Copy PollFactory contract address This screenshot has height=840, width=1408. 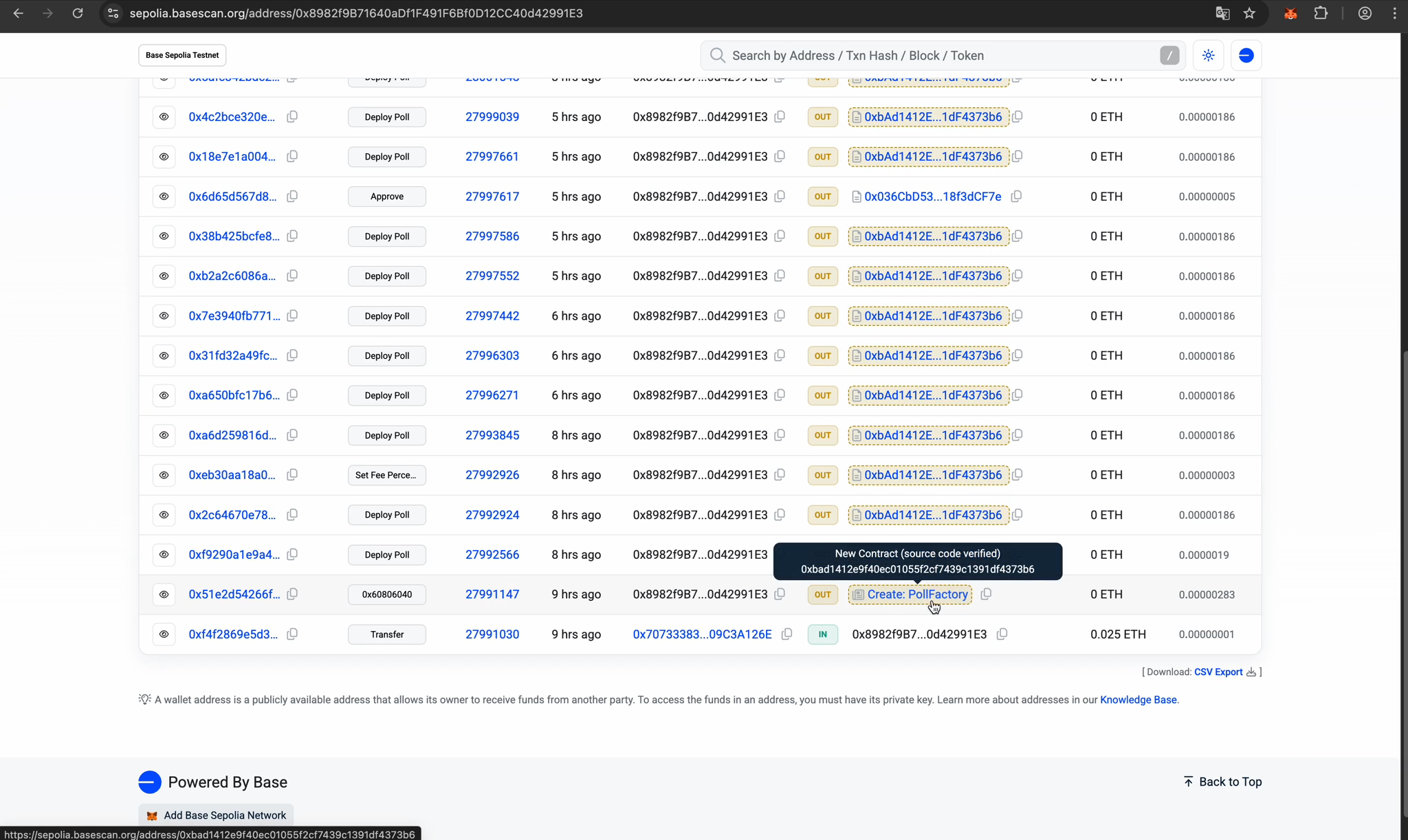(x=986, y=594)
